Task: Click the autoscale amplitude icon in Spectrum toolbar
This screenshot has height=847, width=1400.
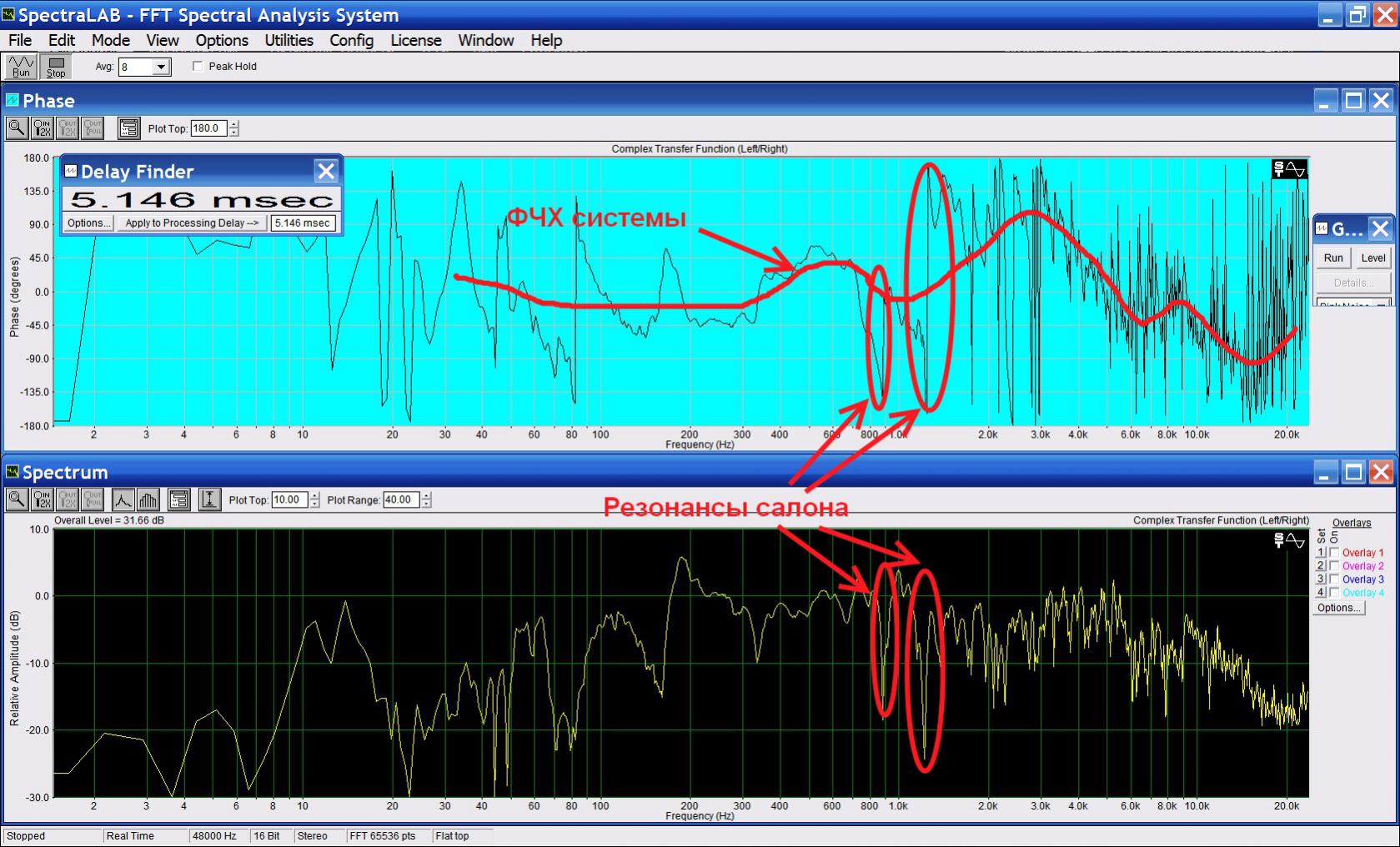Action: tap(209, 499)
